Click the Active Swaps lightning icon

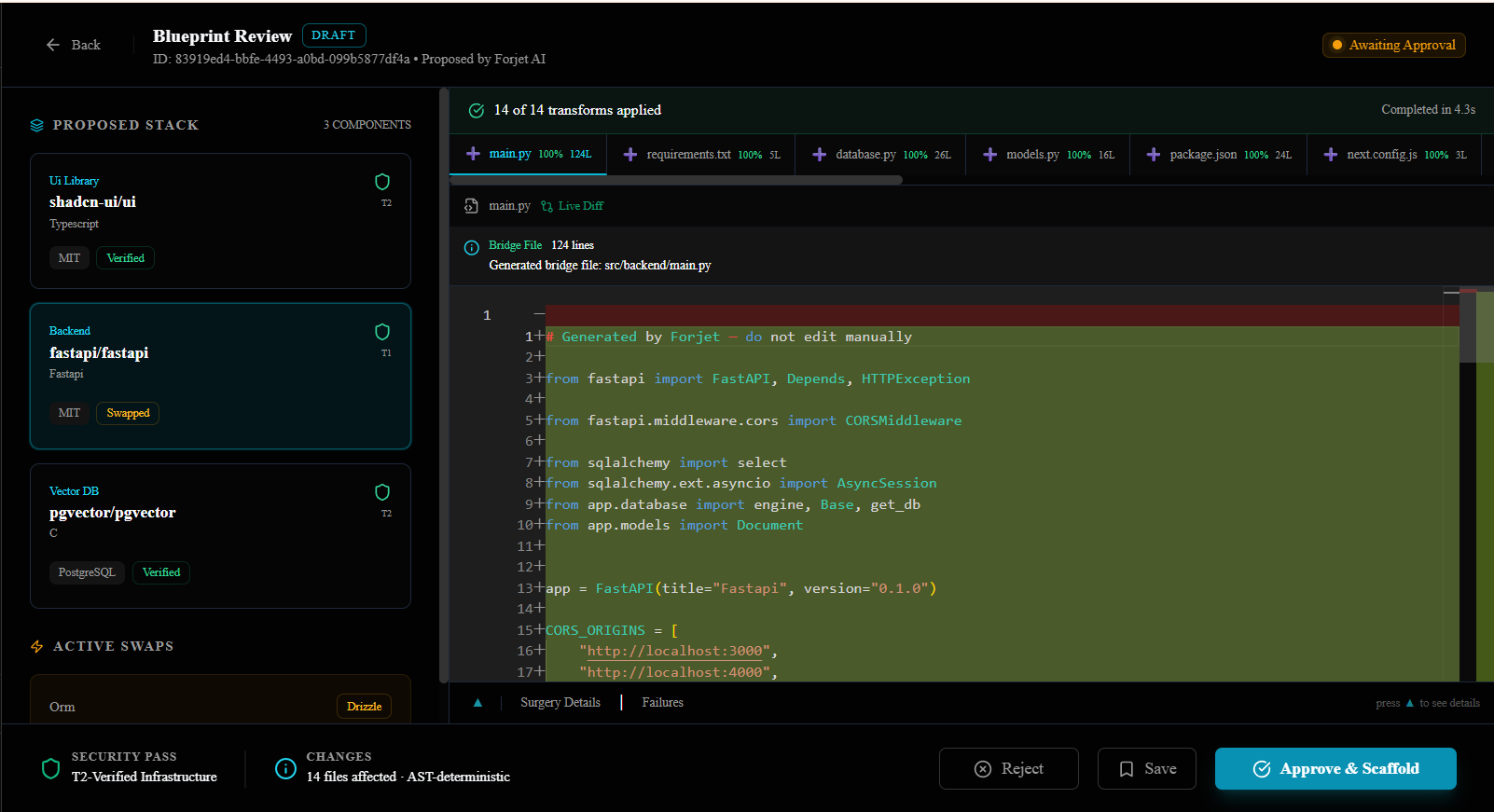pos(37,646)
